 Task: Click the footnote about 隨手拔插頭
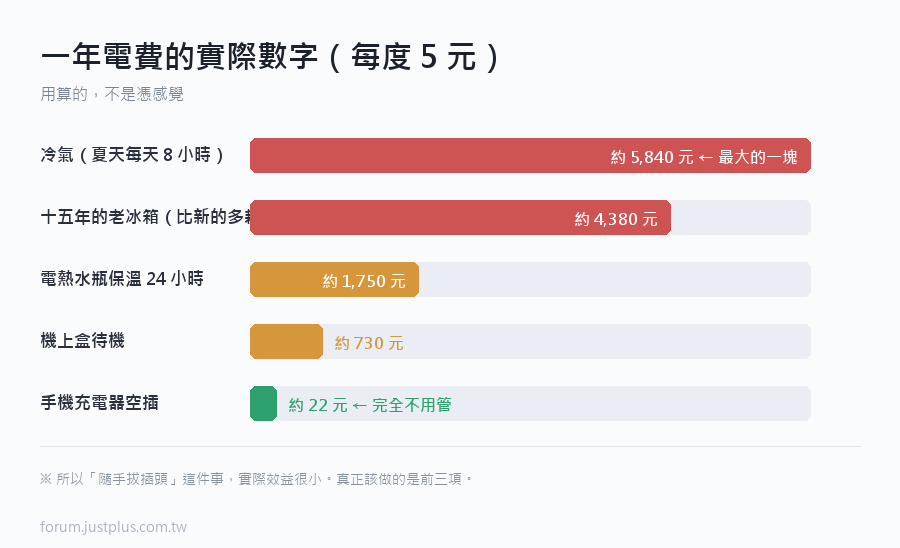(x=257, y=479)
